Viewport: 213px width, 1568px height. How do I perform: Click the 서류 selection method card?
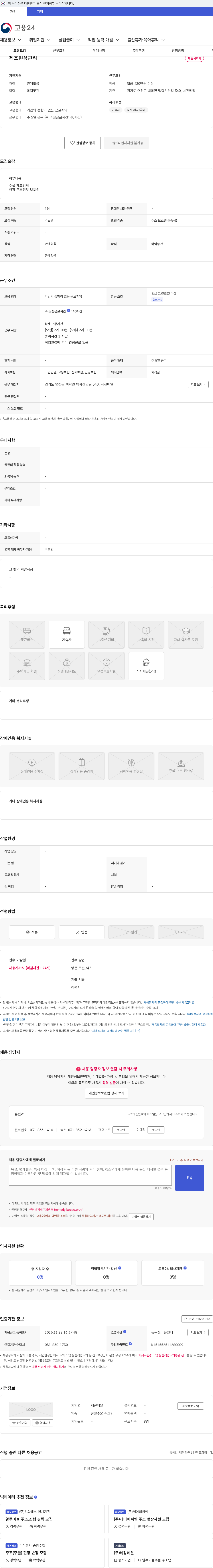pyautogui.click(x=32, y=932)
